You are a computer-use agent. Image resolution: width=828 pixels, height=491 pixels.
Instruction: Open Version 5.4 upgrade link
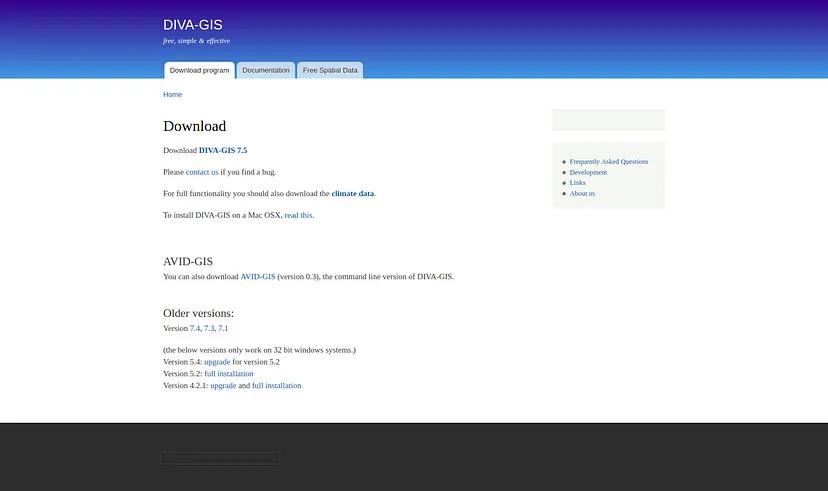pyautogui.click(x=217, y=362)
